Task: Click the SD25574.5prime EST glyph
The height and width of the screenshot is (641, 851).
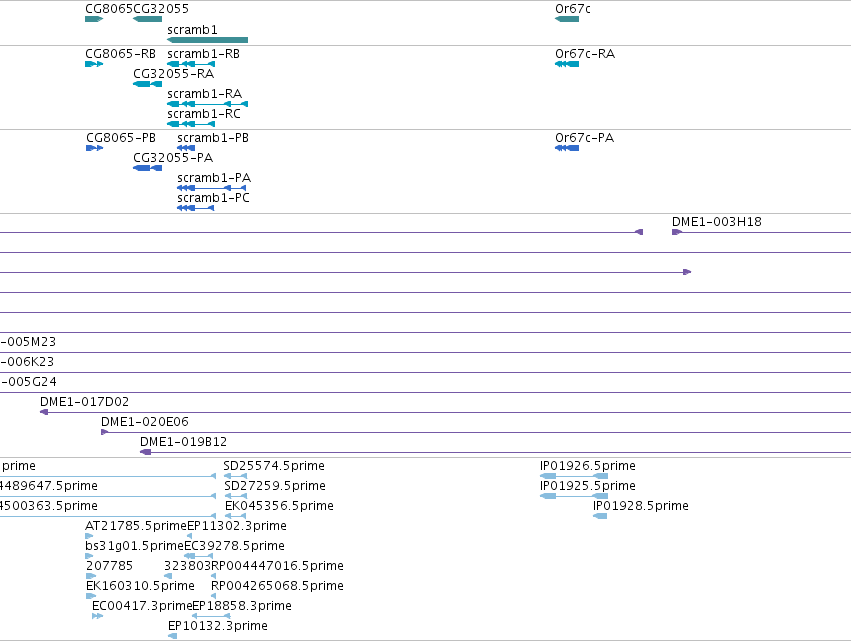Action: (236, 476)
